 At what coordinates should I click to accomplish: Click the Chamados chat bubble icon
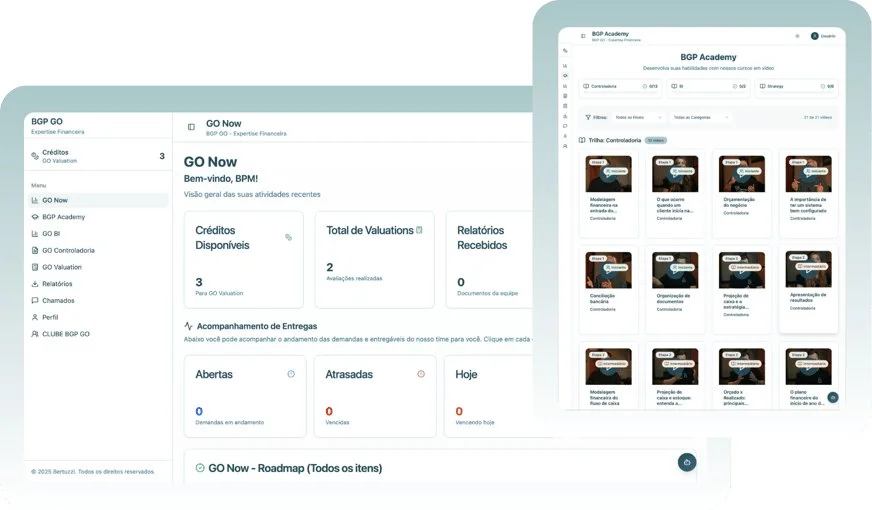35,300
